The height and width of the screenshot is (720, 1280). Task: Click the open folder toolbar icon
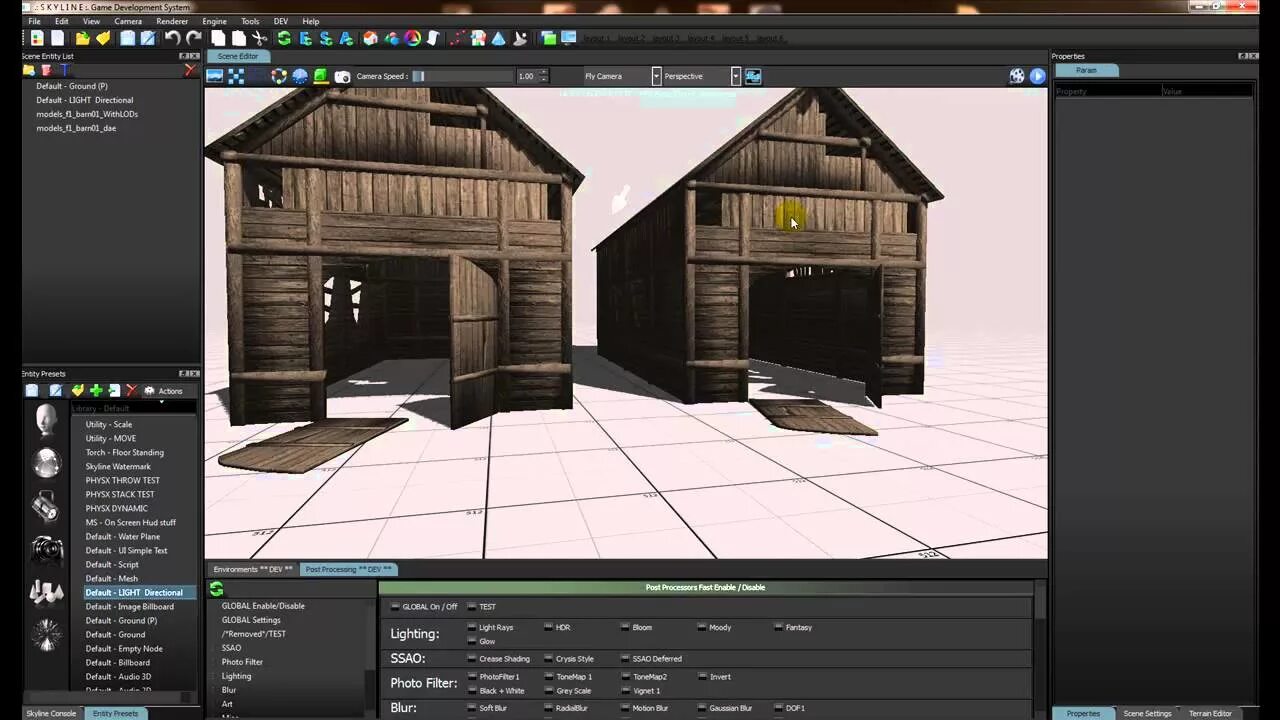click(x=82, y=38)
